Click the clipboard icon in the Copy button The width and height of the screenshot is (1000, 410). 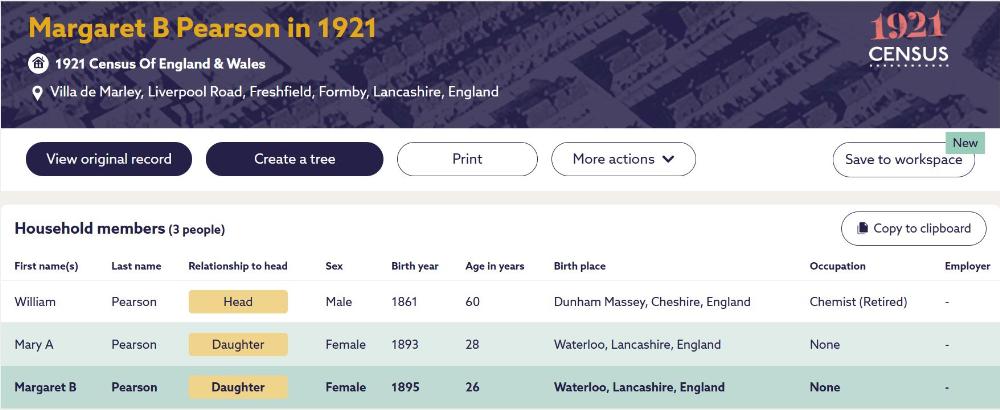coord(862,229)
